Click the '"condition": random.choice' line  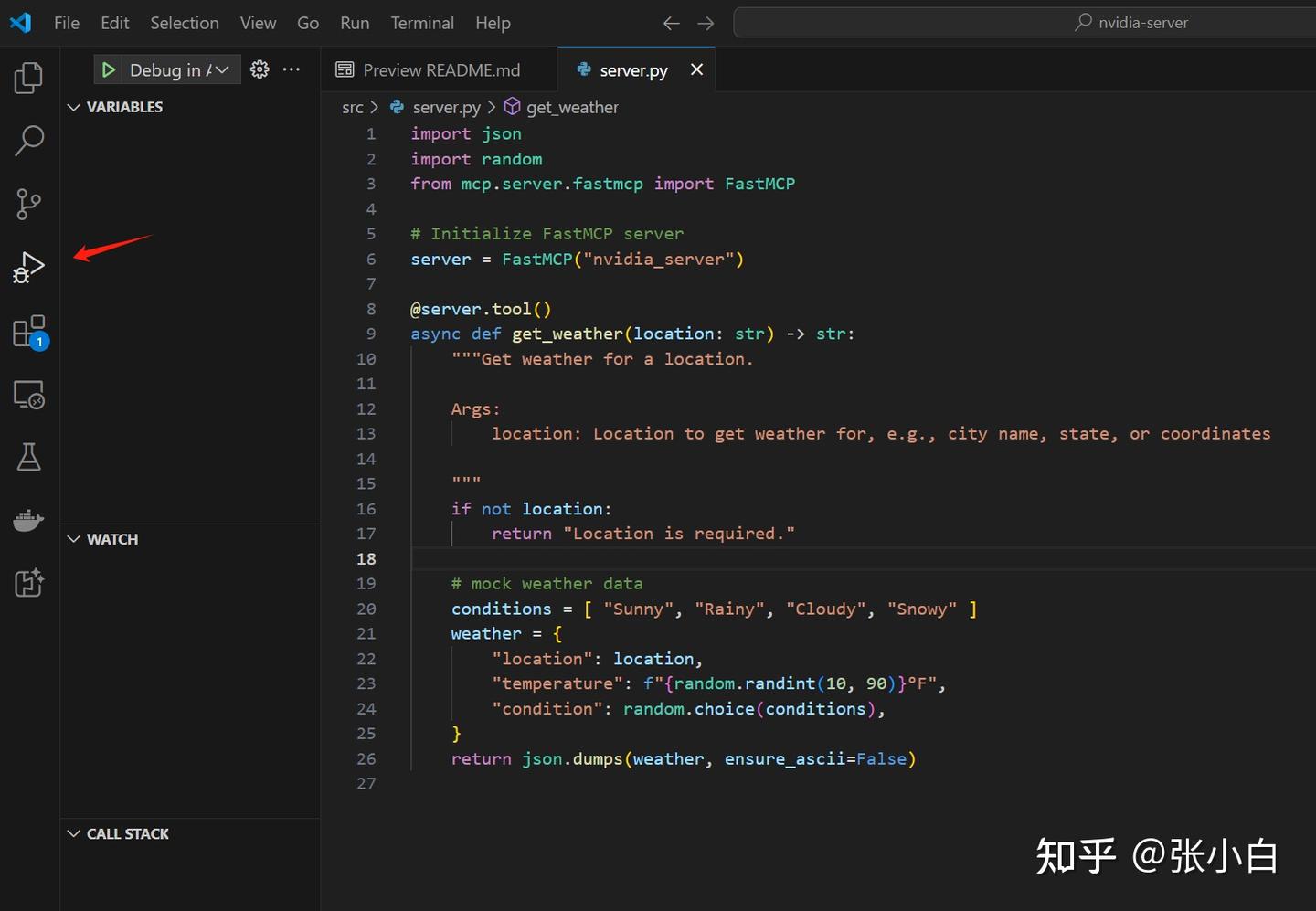pos(689,709)
